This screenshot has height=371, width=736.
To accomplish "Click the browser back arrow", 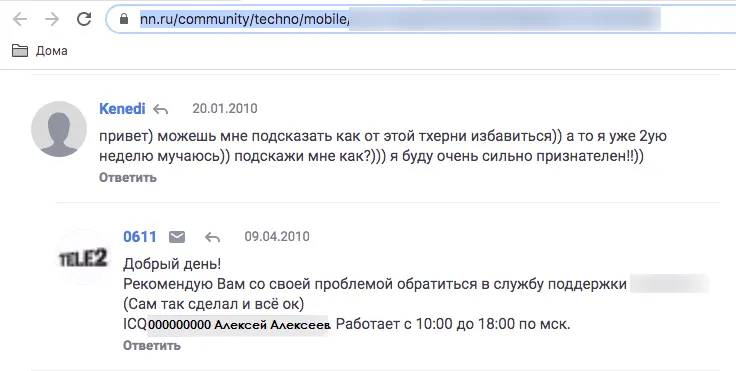I will [x=20, y=19].
